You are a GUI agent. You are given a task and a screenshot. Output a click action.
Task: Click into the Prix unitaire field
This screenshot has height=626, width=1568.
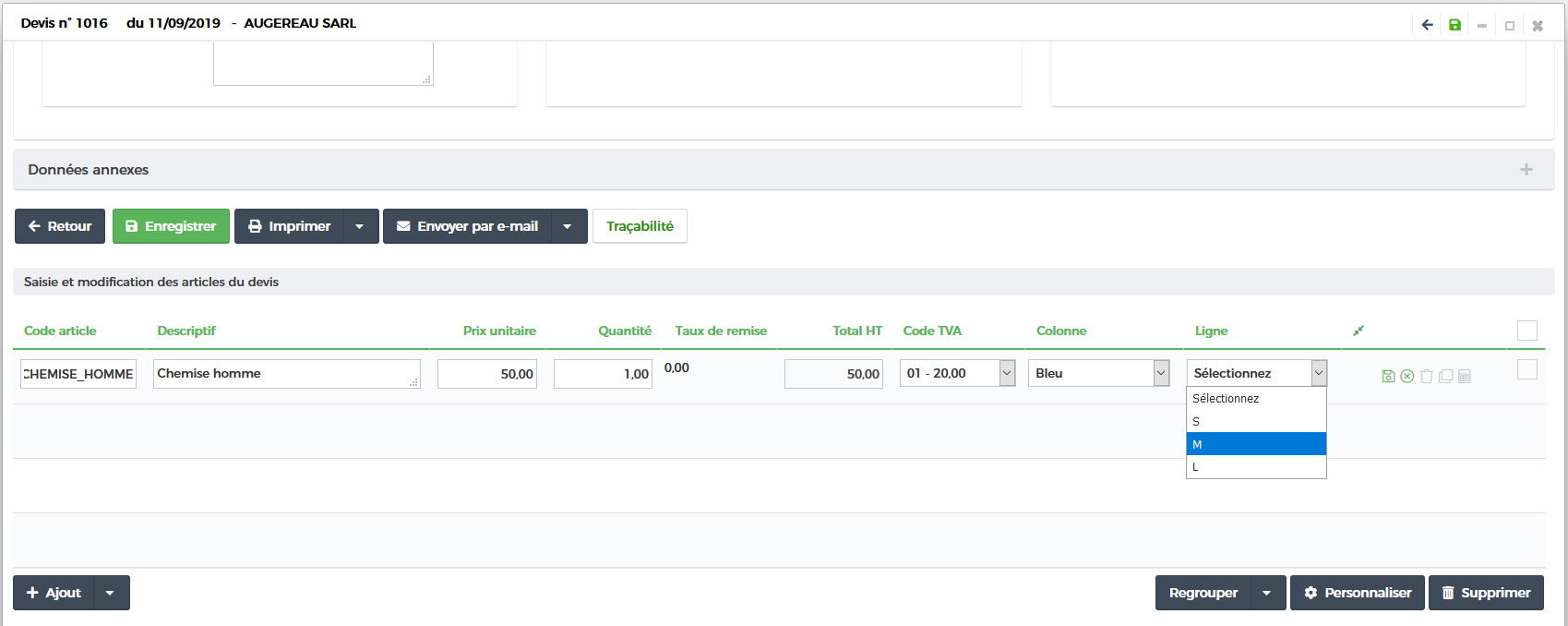[x=486, y=374]
